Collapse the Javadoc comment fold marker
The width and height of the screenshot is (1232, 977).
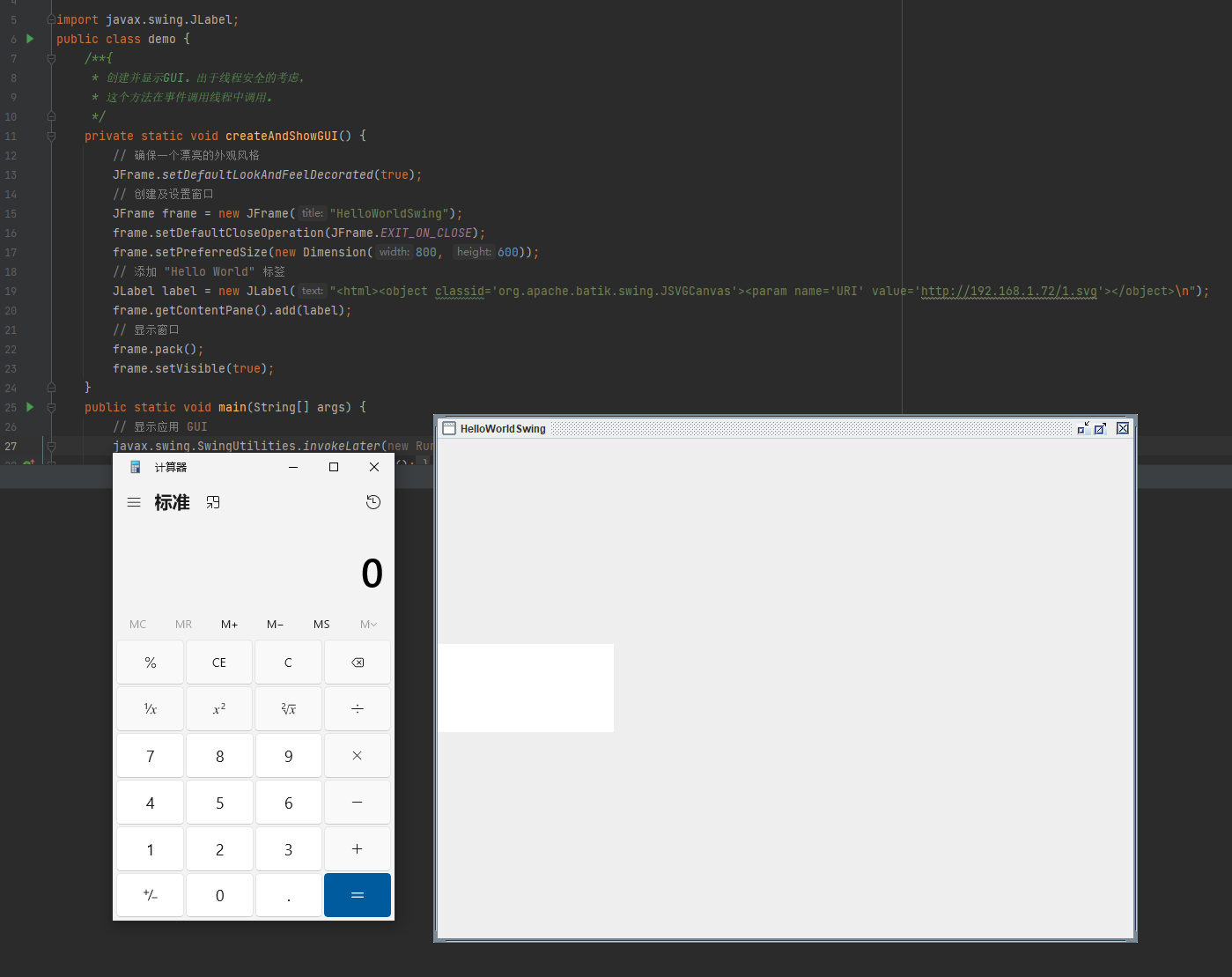[51, 58]
